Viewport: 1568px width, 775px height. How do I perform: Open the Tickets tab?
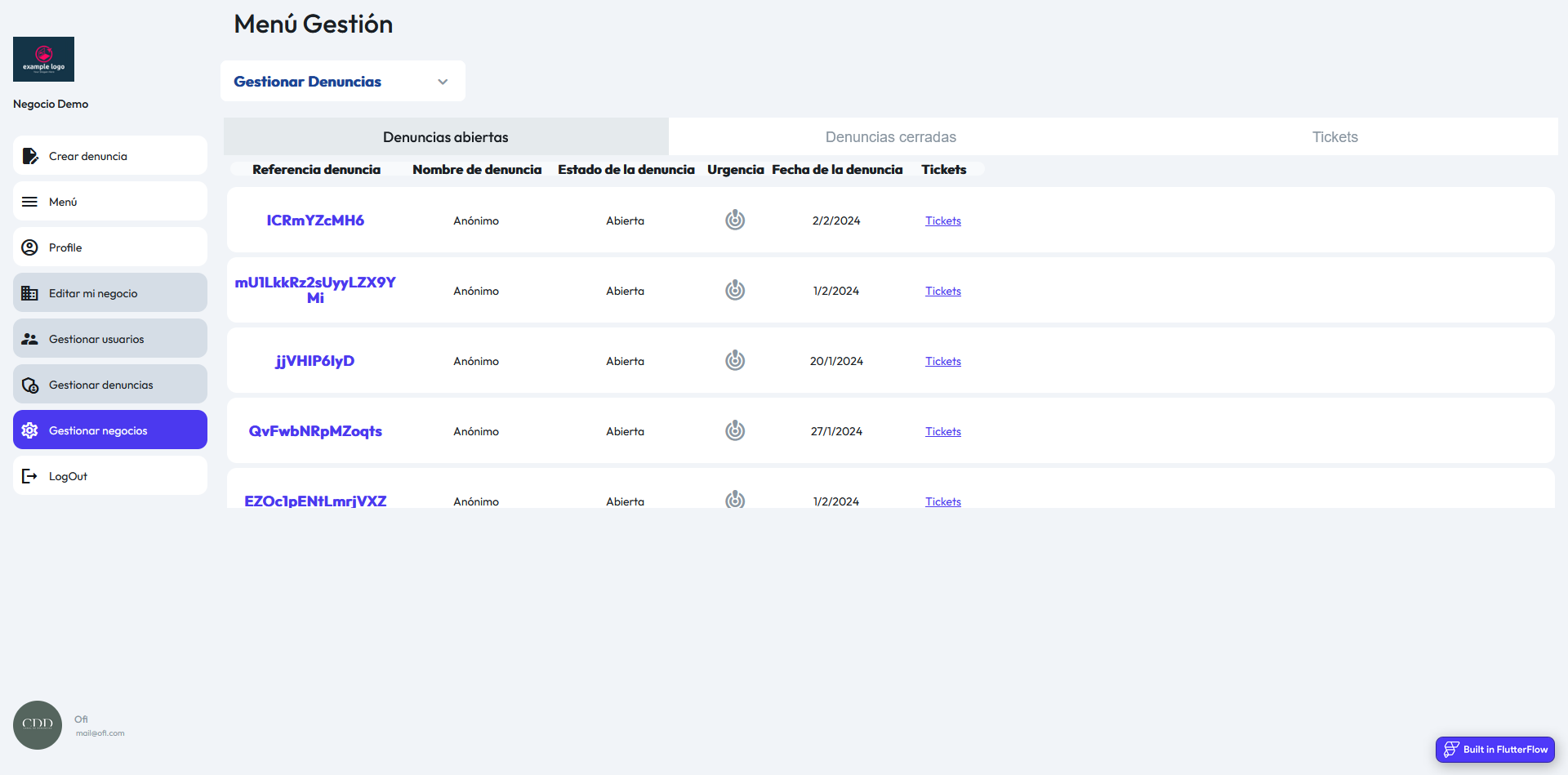[1334, 137]
